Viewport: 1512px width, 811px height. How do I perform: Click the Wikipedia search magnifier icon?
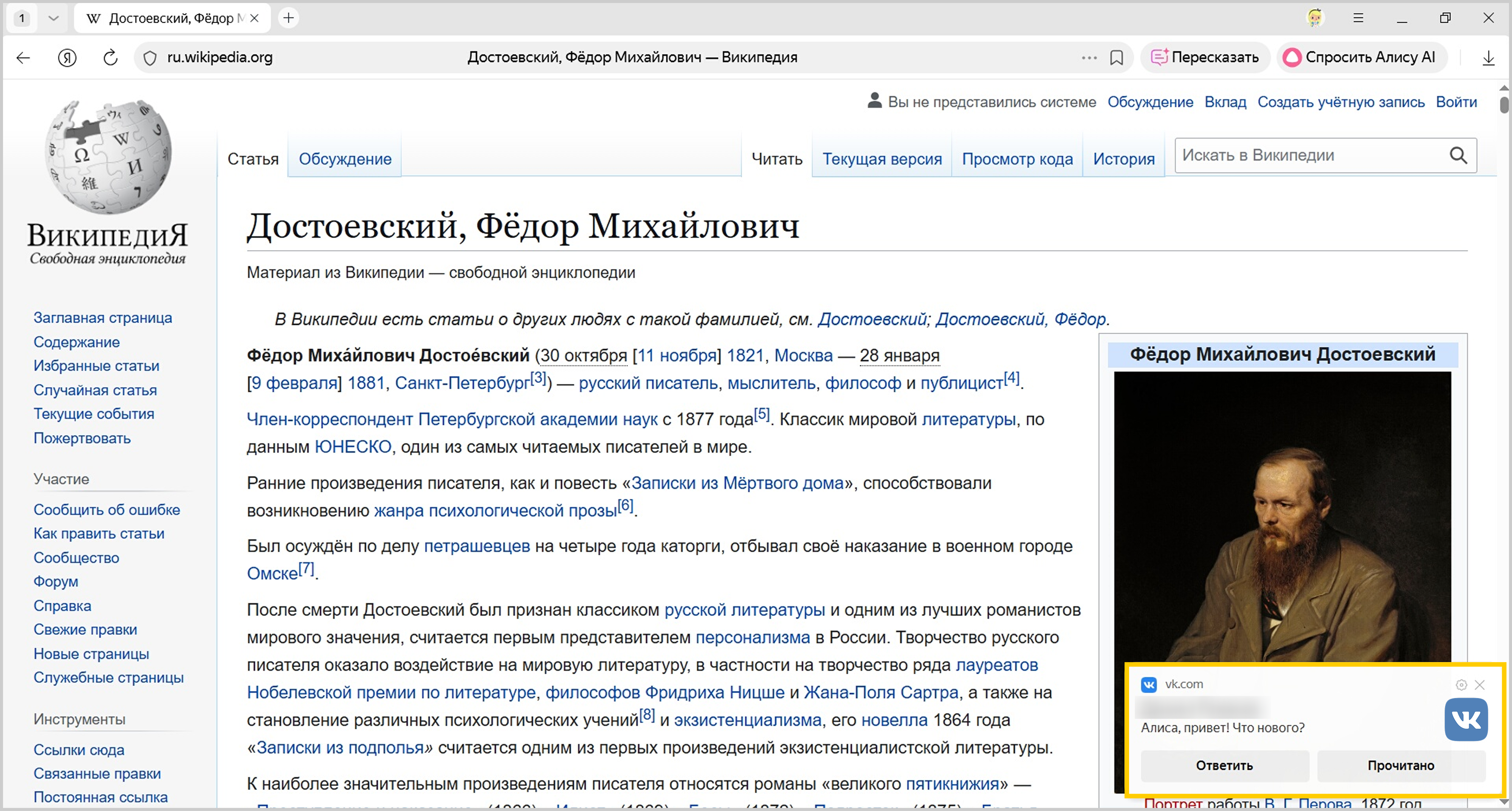click(x=1458, y=155)
